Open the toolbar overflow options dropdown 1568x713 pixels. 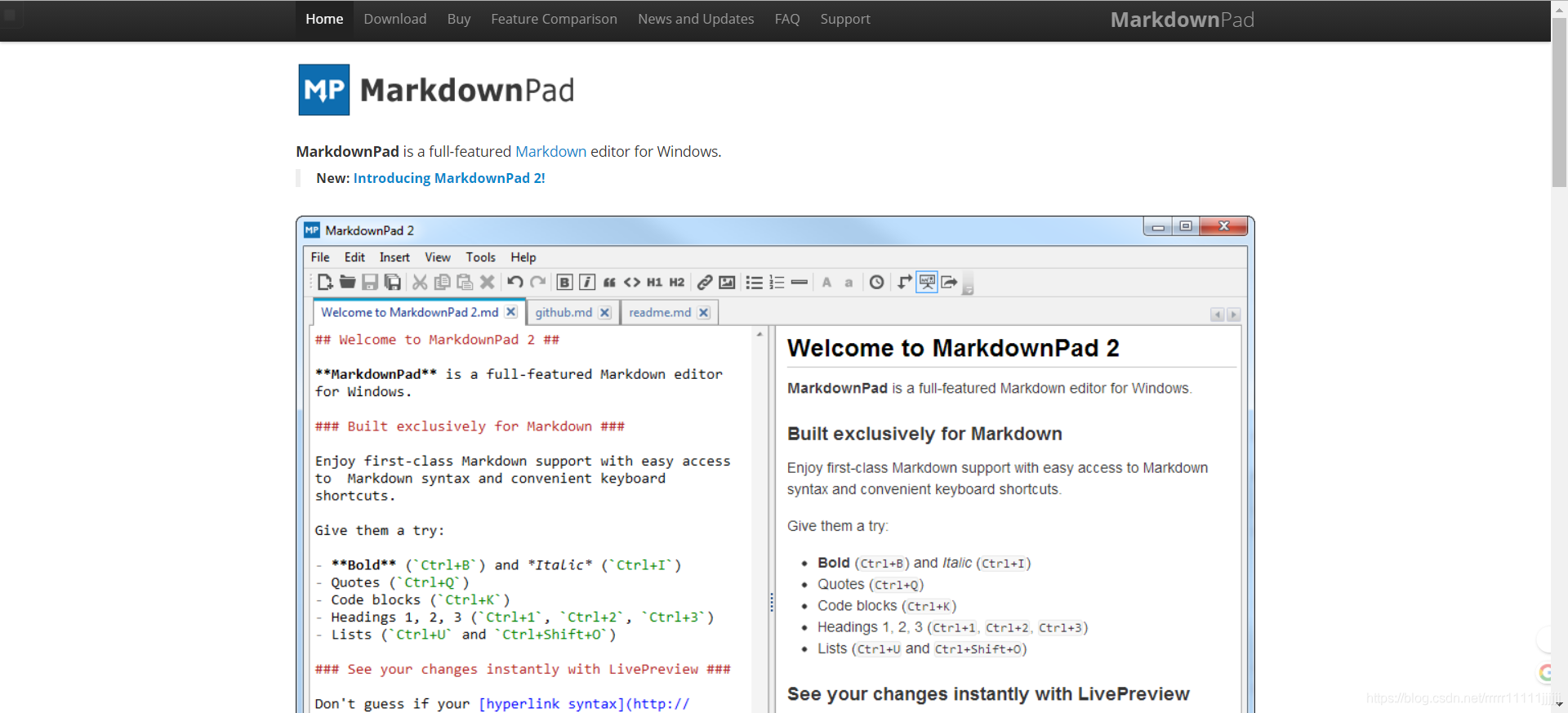coord(968,285)
